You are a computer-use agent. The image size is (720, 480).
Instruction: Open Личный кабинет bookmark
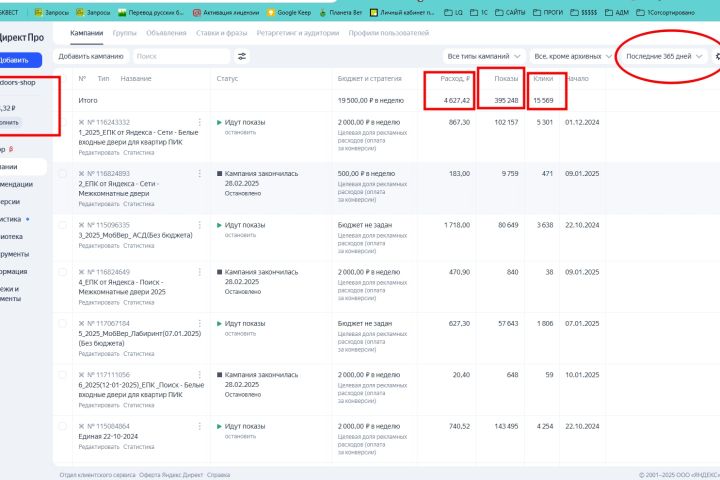click(402, 12)
